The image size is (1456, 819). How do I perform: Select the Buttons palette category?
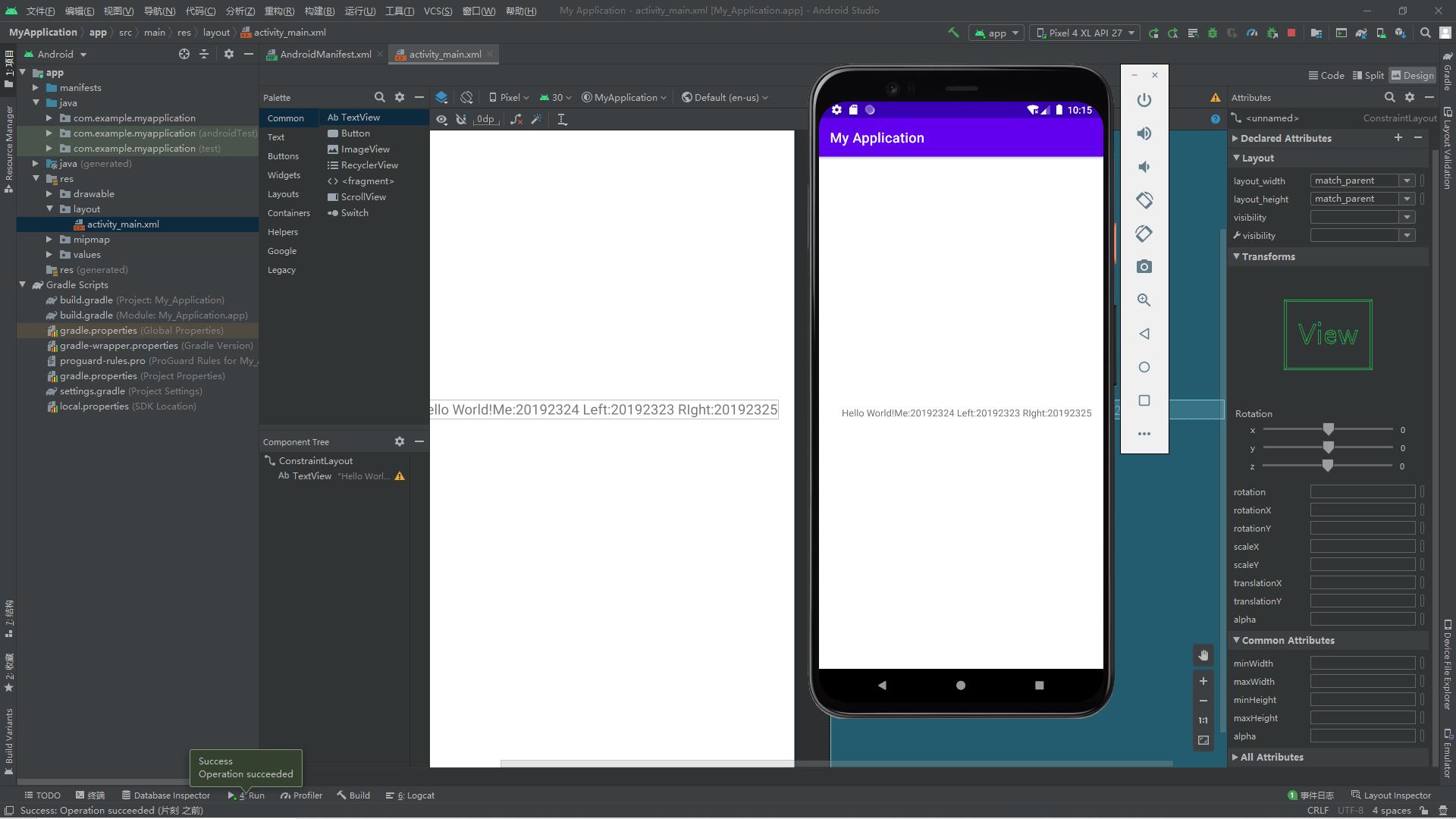point(283,156)
